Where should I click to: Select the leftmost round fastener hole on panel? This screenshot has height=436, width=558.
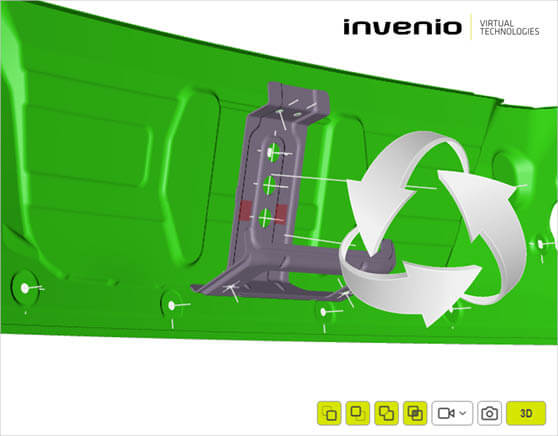click(25, 288)
